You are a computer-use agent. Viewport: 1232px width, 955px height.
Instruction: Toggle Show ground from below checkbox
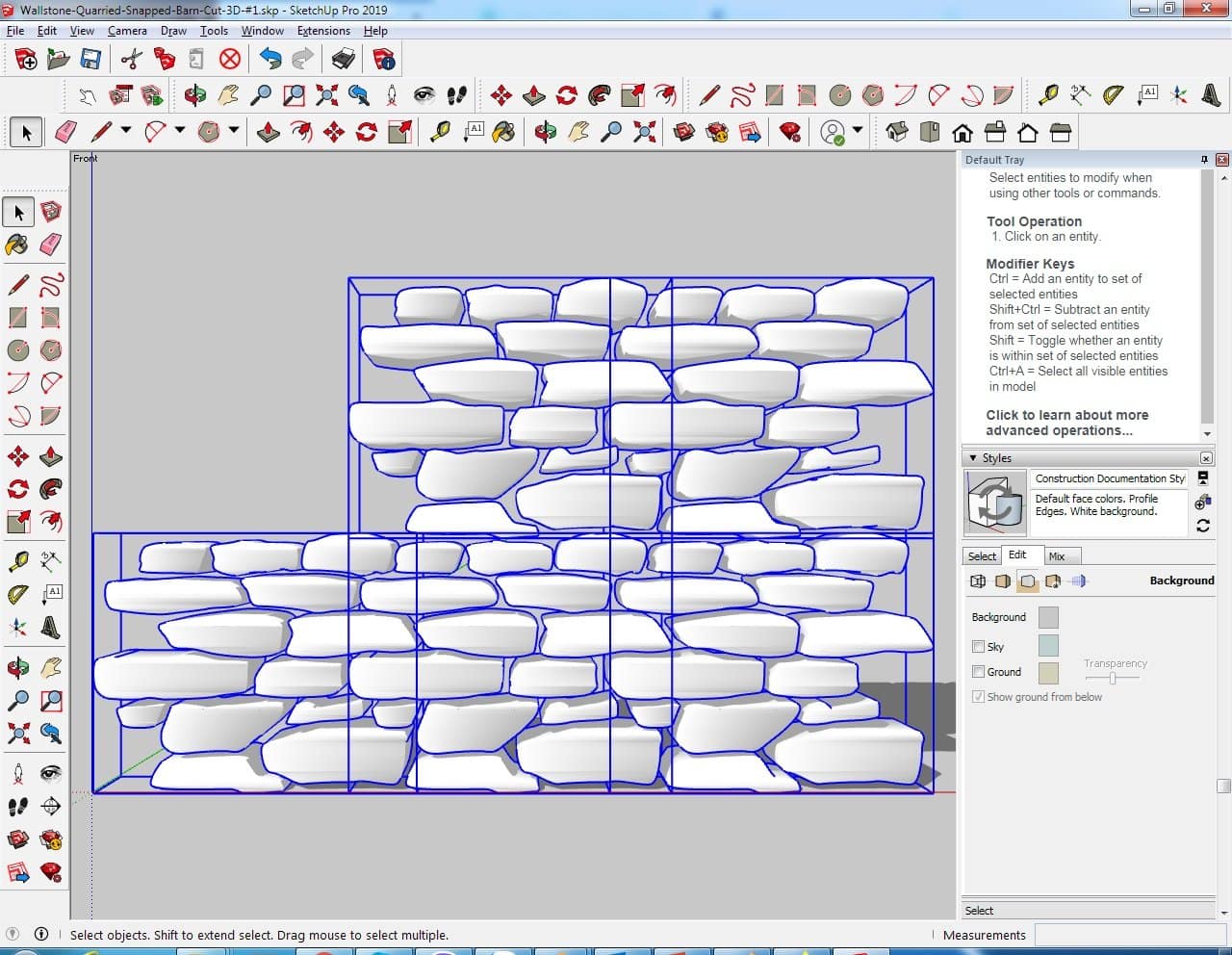[978, 697]
